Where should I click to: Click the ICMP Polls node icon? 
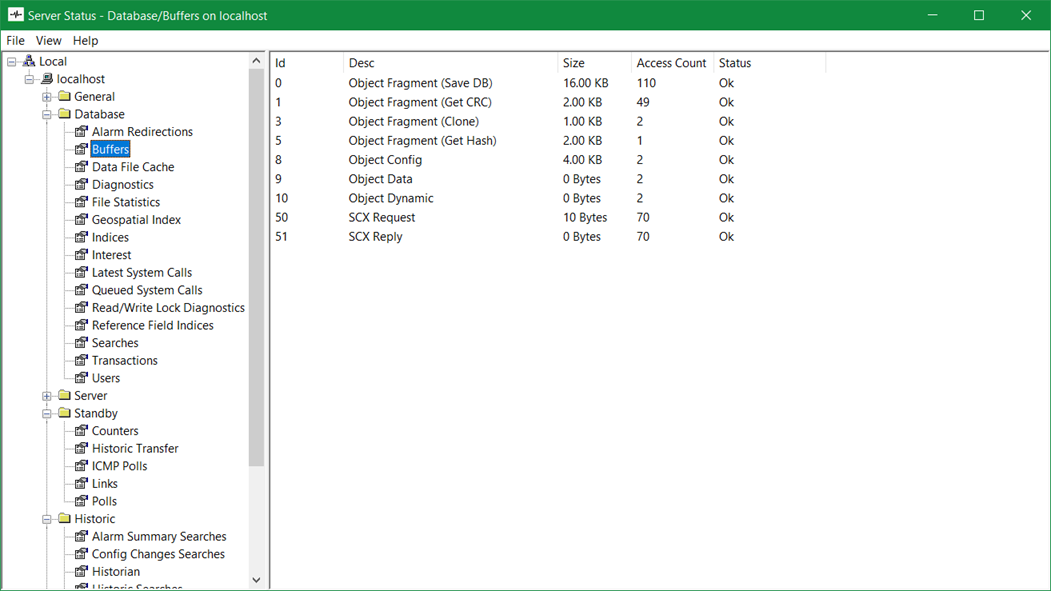(x=82, y=466)
